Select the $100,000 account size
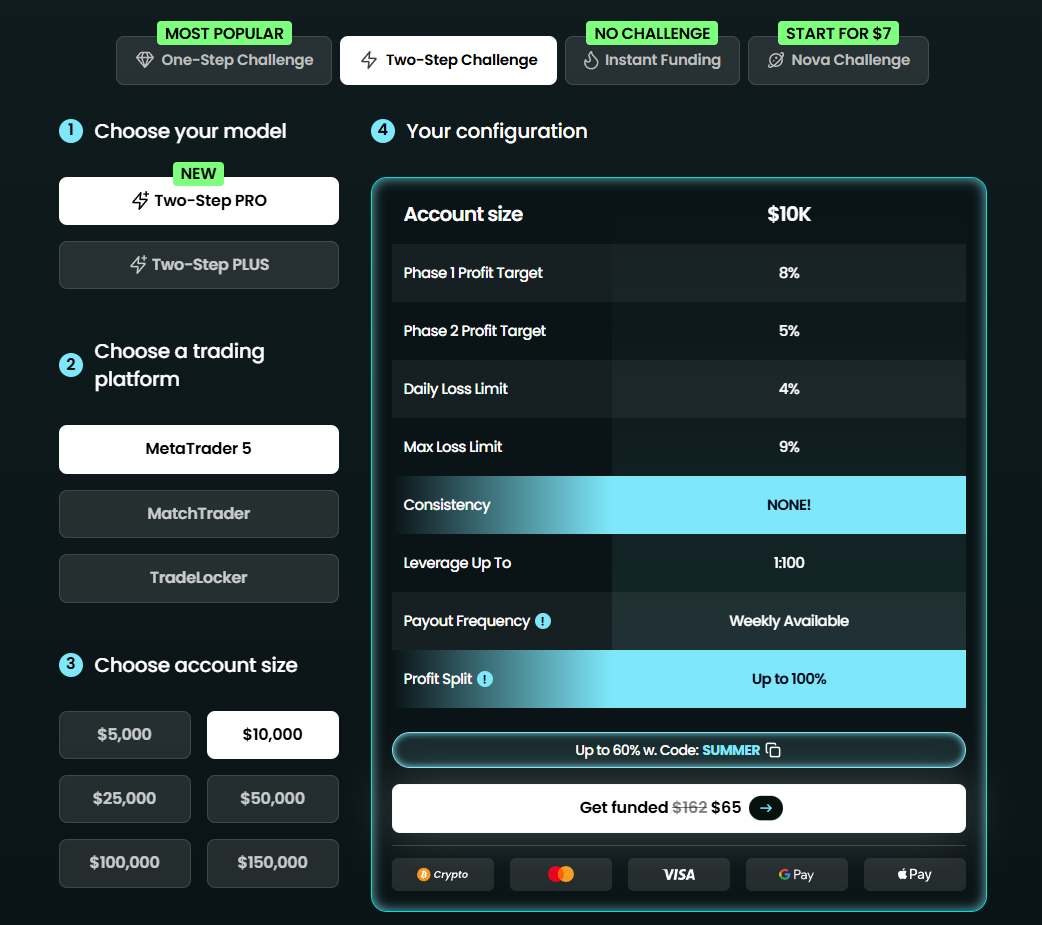The height and width of the screenshot is (925, 1042). [125, 863]
